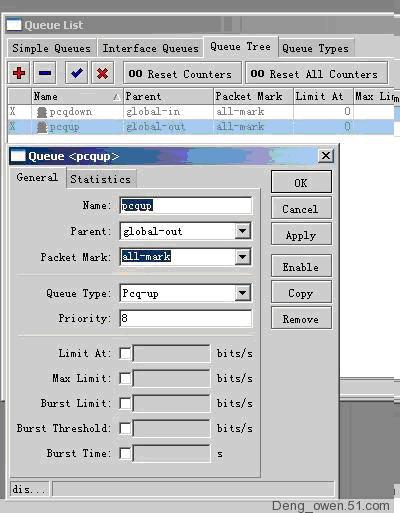This screenshot has width=400, height=513.
Task: Click Limit At value 0 for pcqdown
Action: click(x=347, y=111)
